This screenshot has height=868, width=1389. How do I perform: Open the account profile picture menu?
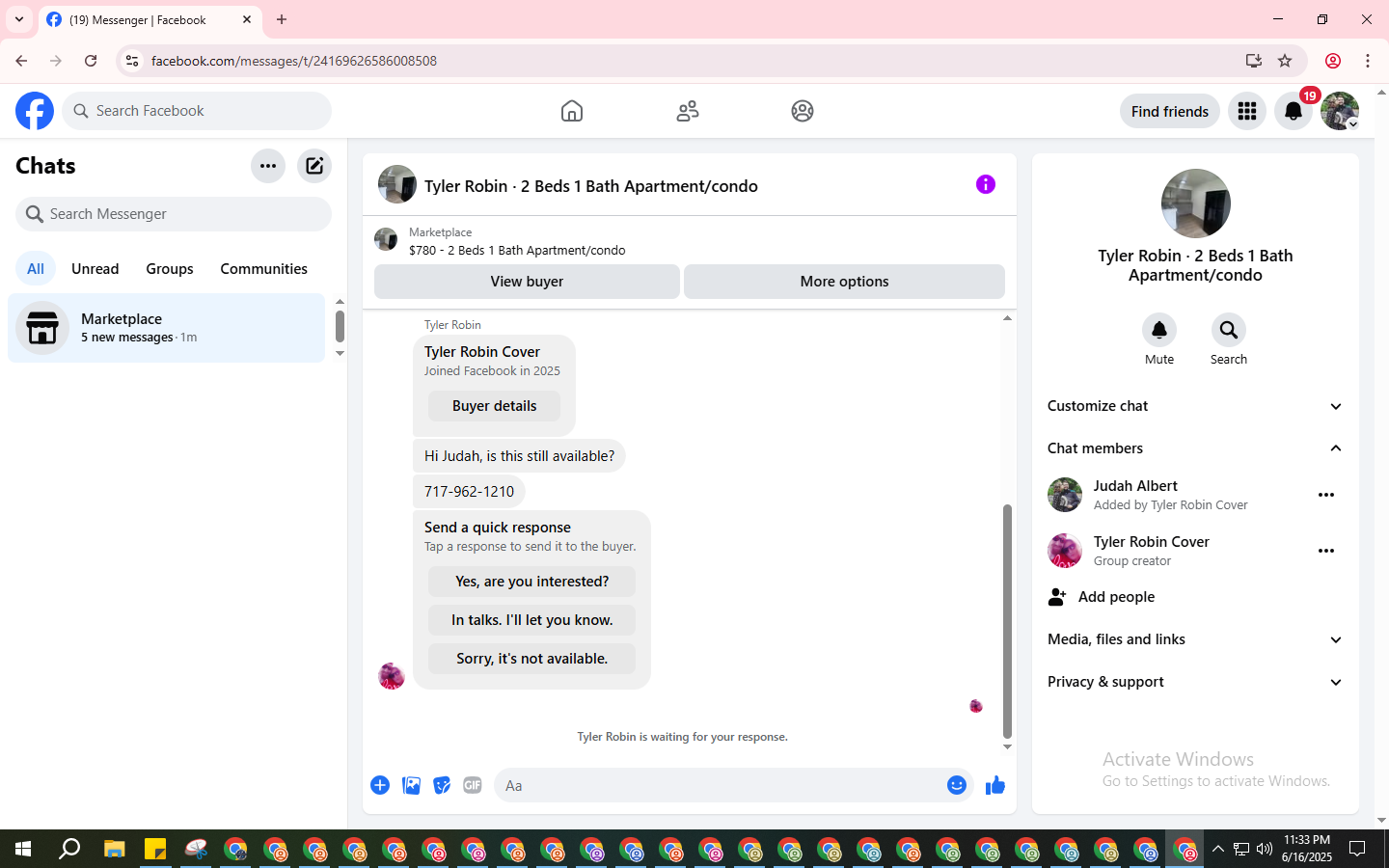1340,111
